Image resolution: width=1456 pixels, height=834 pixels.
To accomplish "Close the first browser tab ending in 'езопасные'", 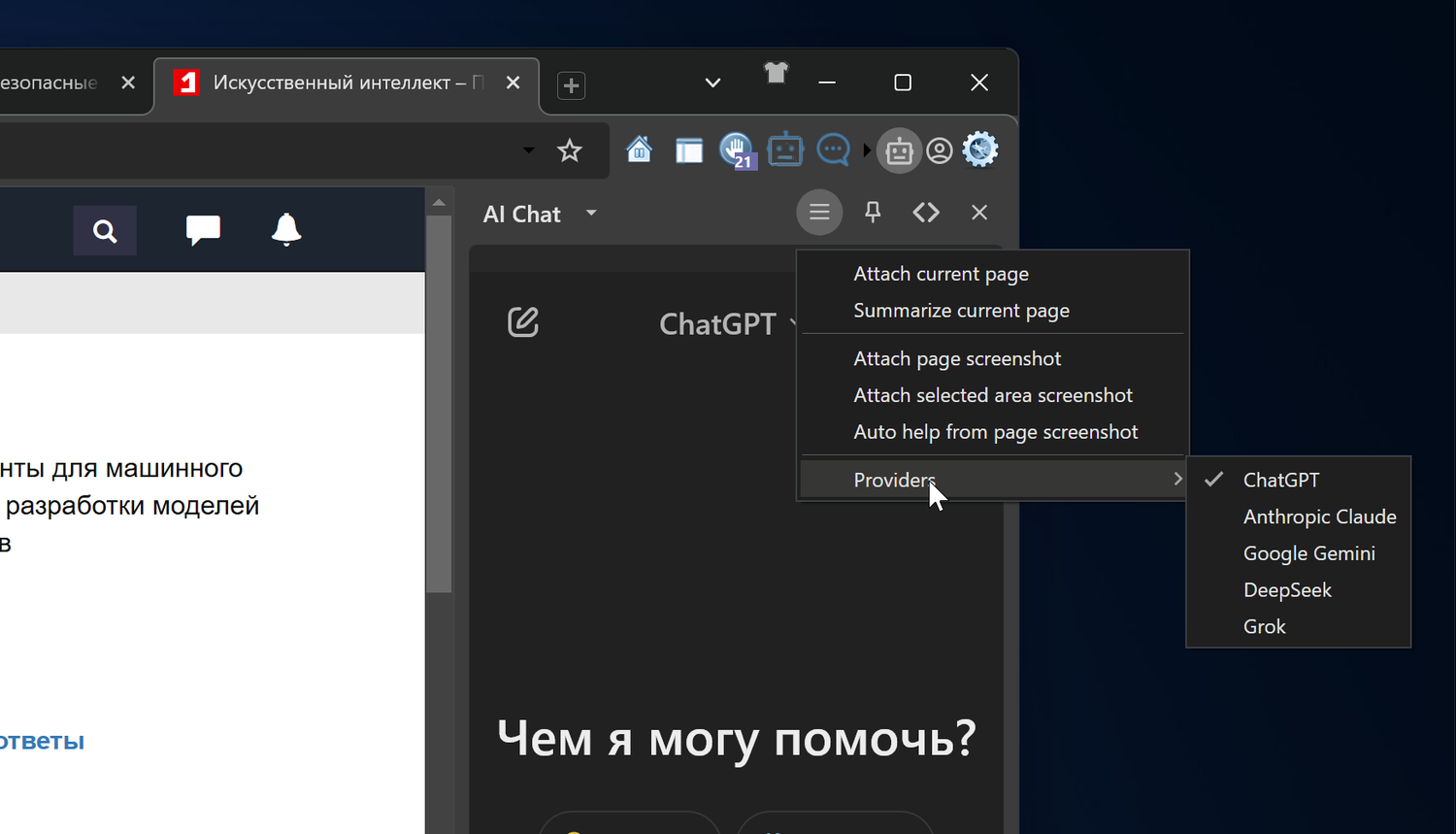I will pos(128,83).
